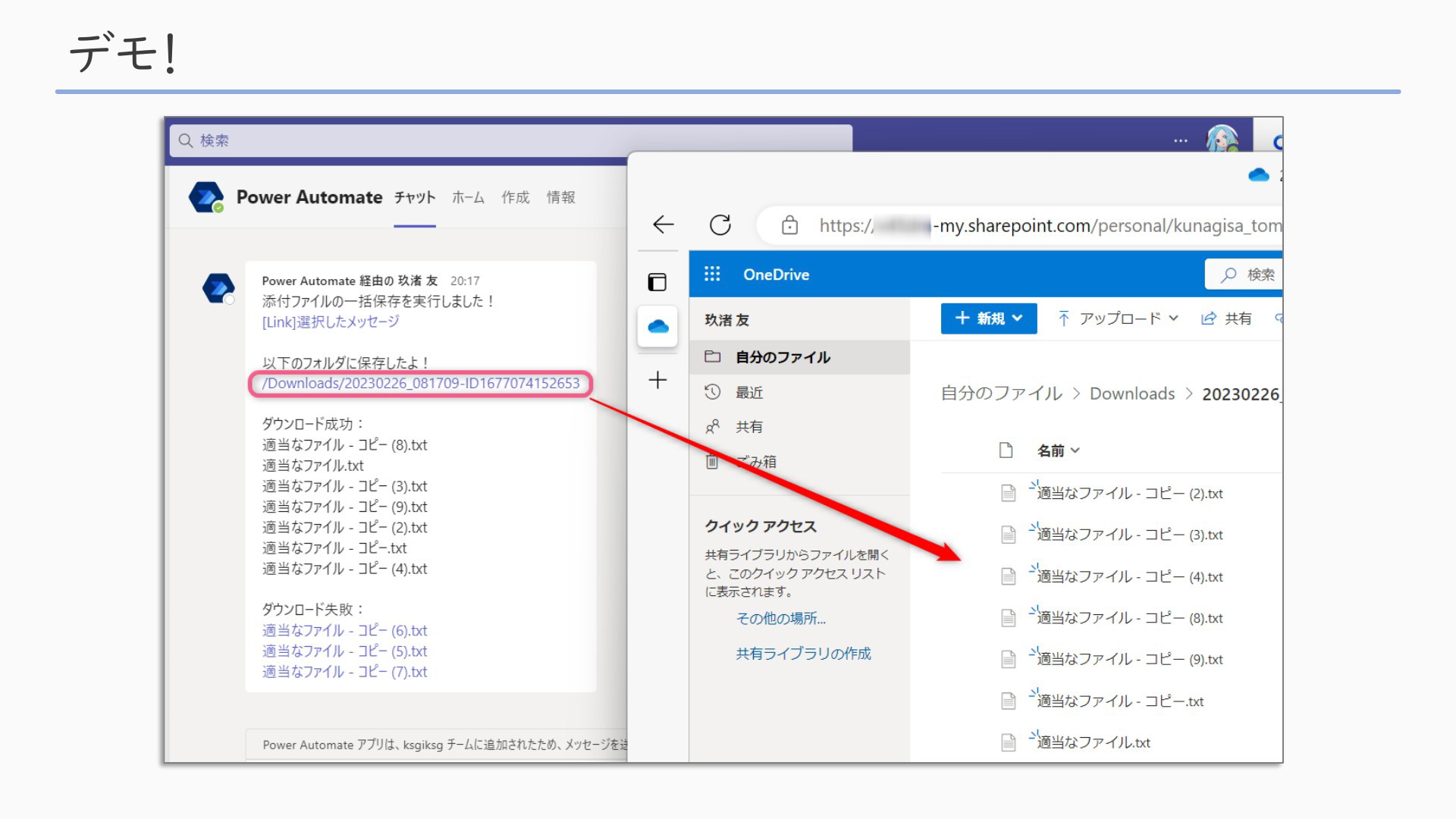This screenshot has width=1456, height=819.
Task: Switch to the ホーム tab
Action: 468,197
